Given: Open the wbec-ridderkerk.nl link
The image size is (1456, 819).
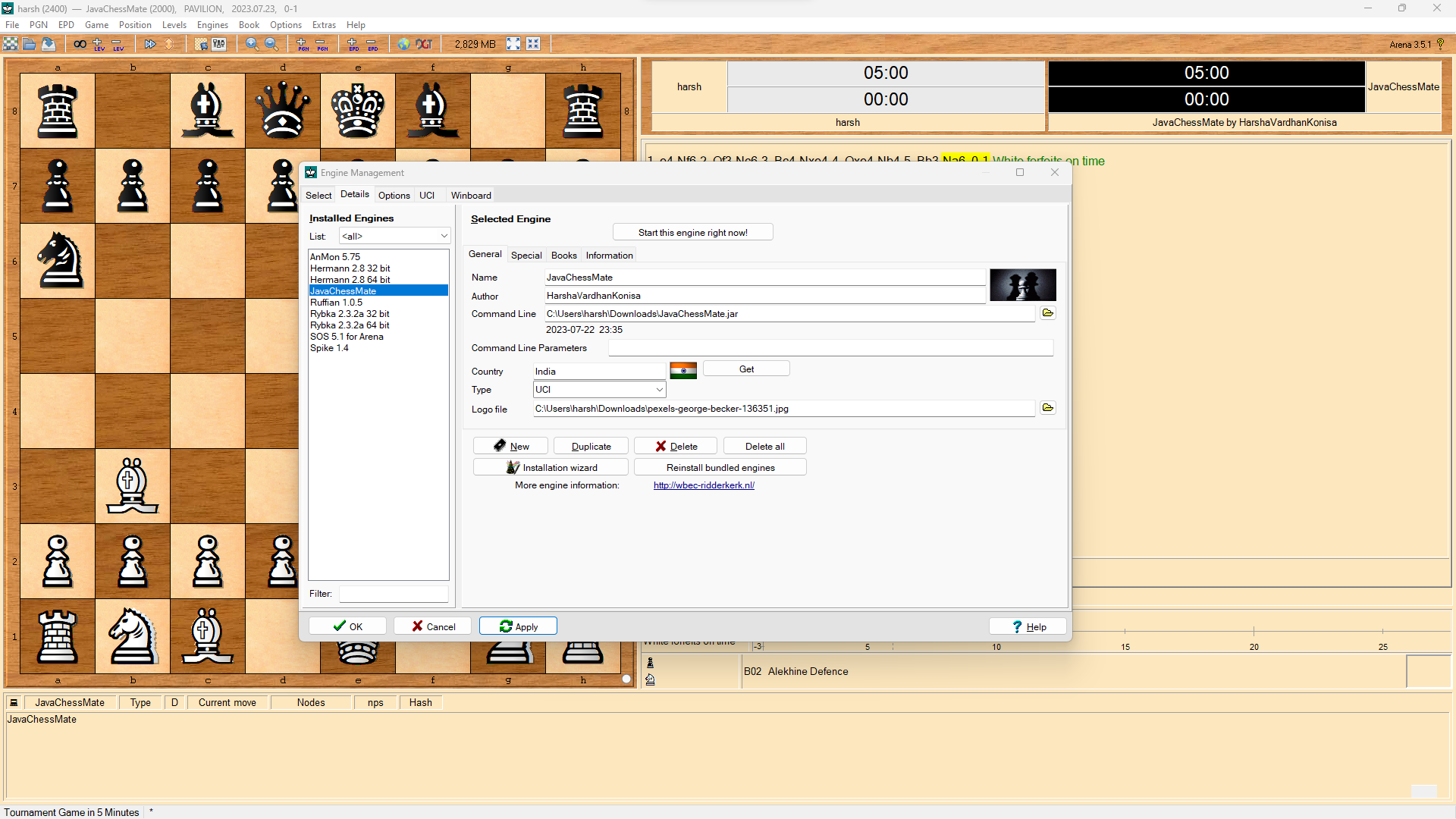Looking at the screenshot, I should pos(704,485).
